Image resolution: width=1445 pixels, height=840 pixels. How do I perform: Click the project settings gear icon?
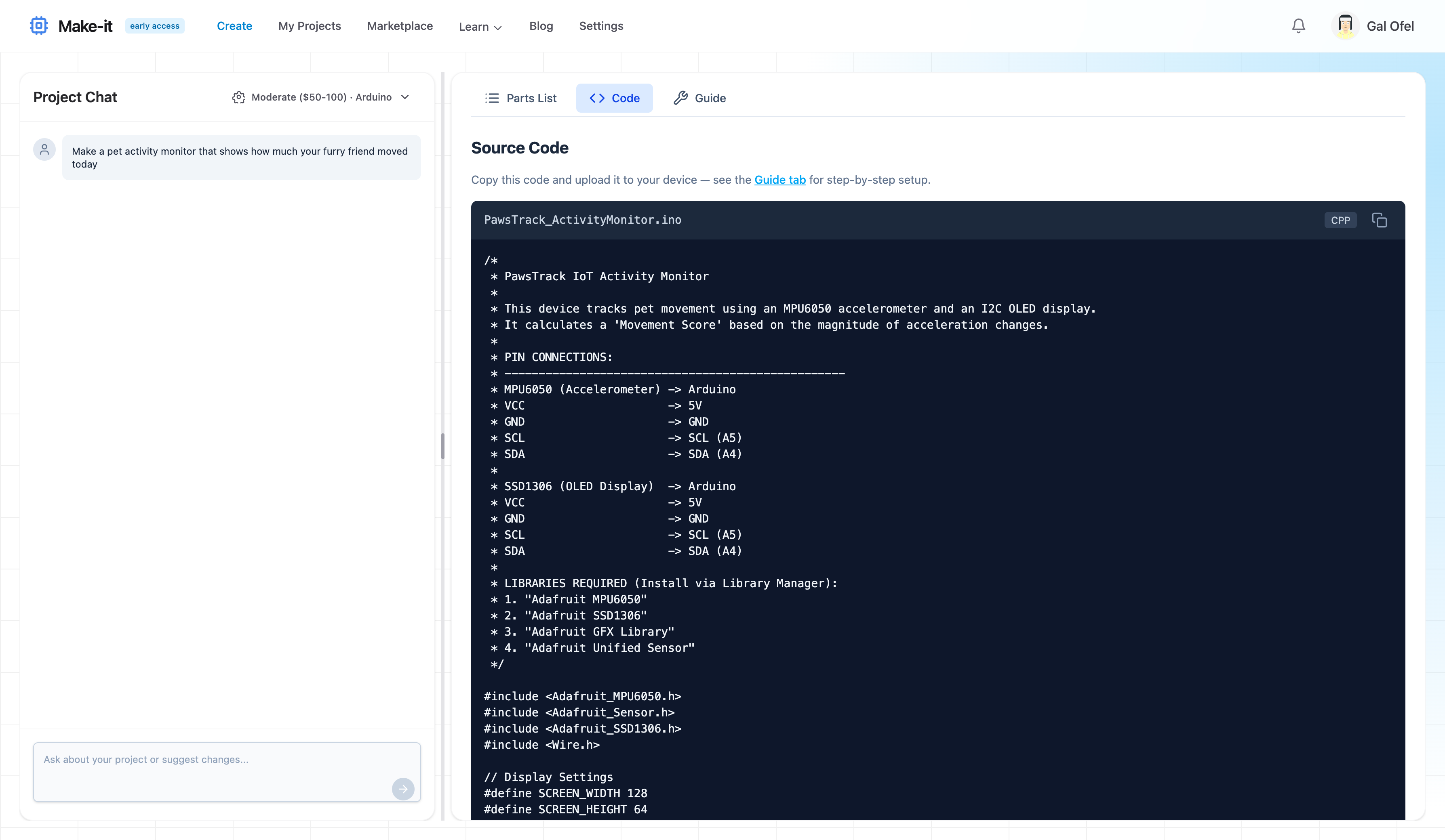(x=238, y=97)
